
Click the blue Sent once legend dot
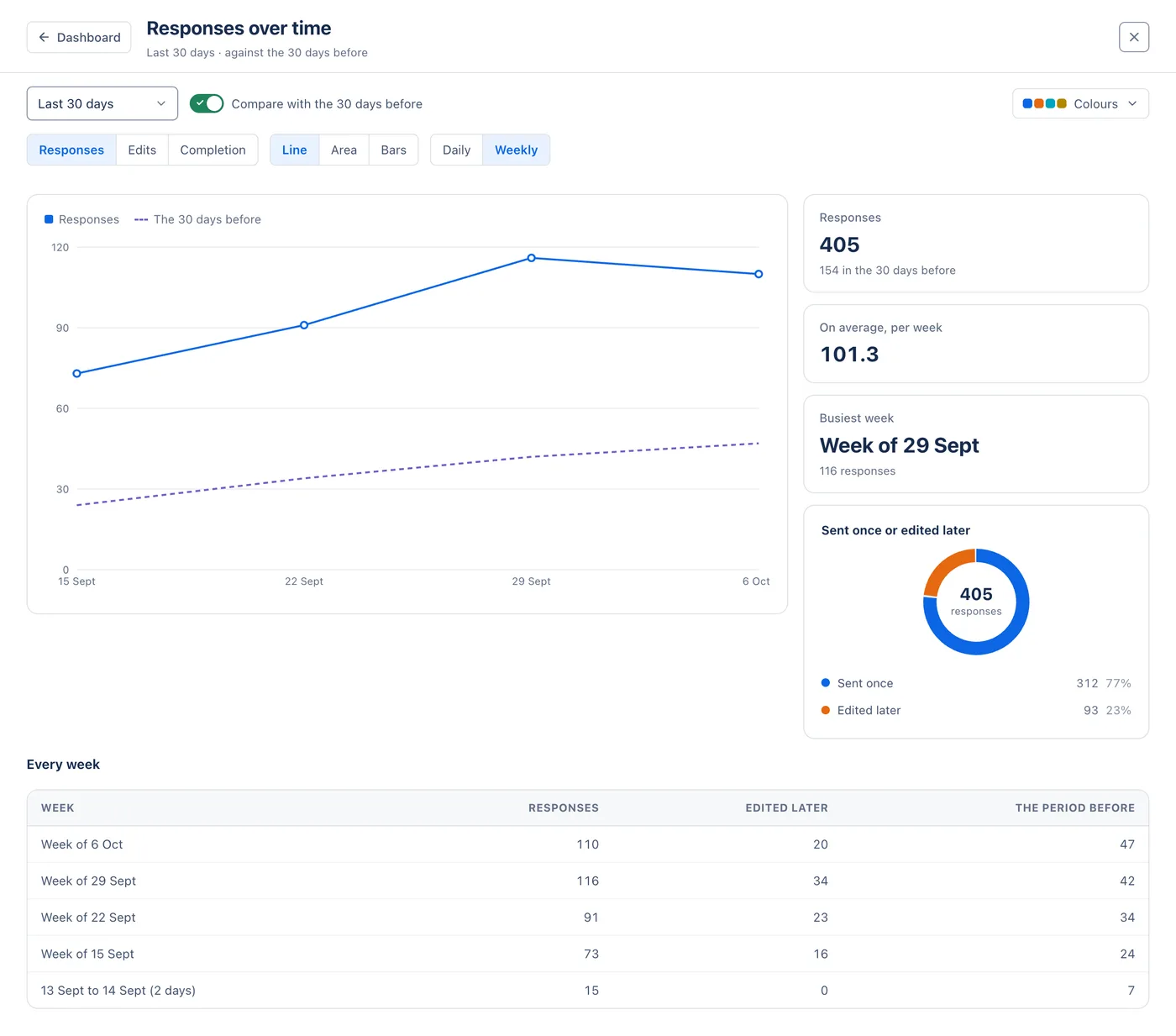point(826,683)
